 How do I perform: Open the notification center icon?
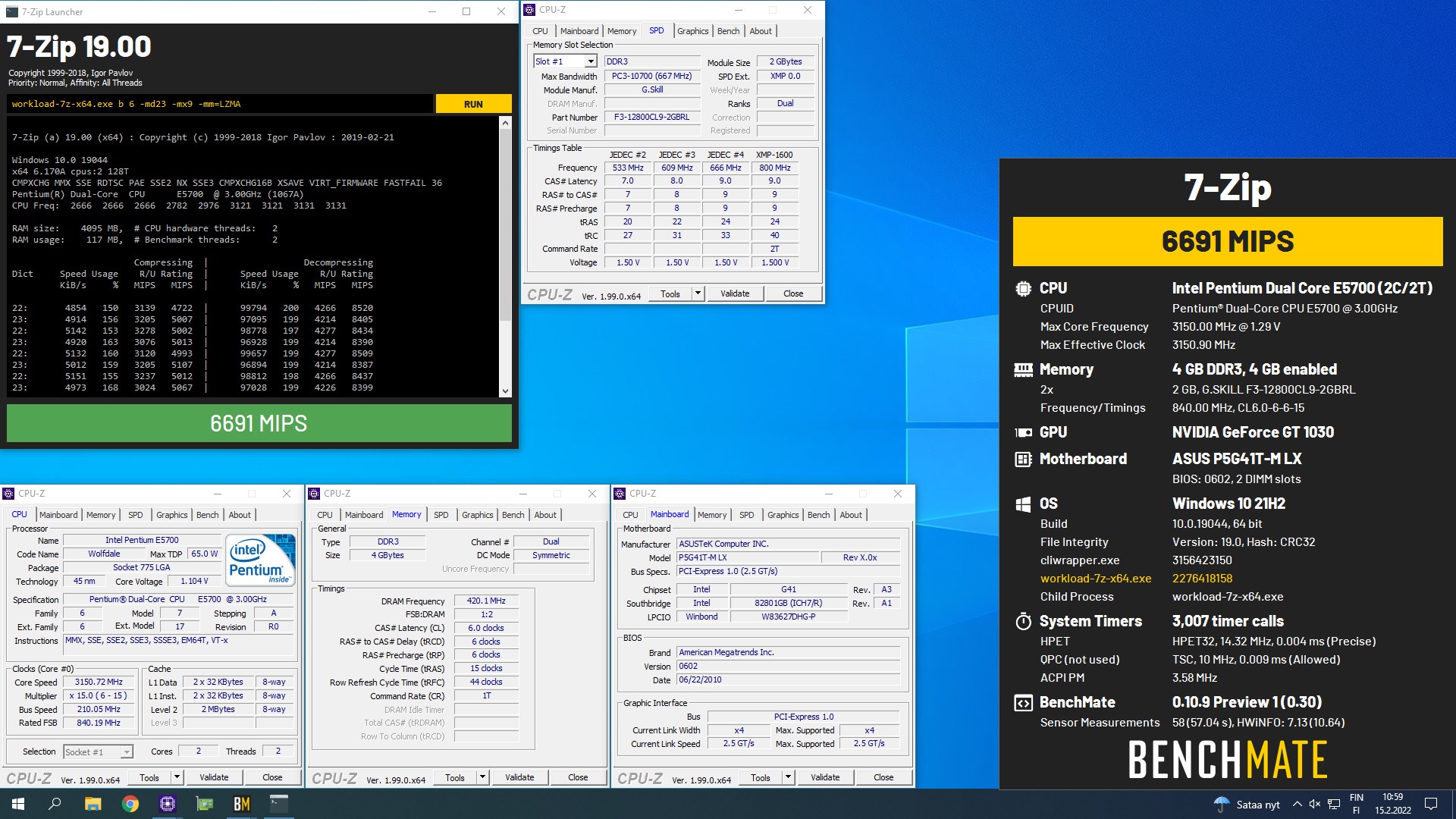click(1431, 804)
